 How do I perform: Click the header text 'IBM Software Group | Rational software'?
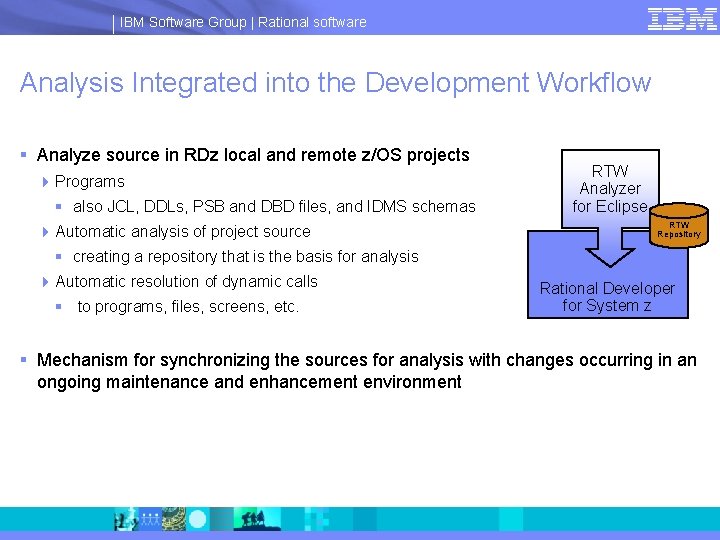(x=243, y=22)
